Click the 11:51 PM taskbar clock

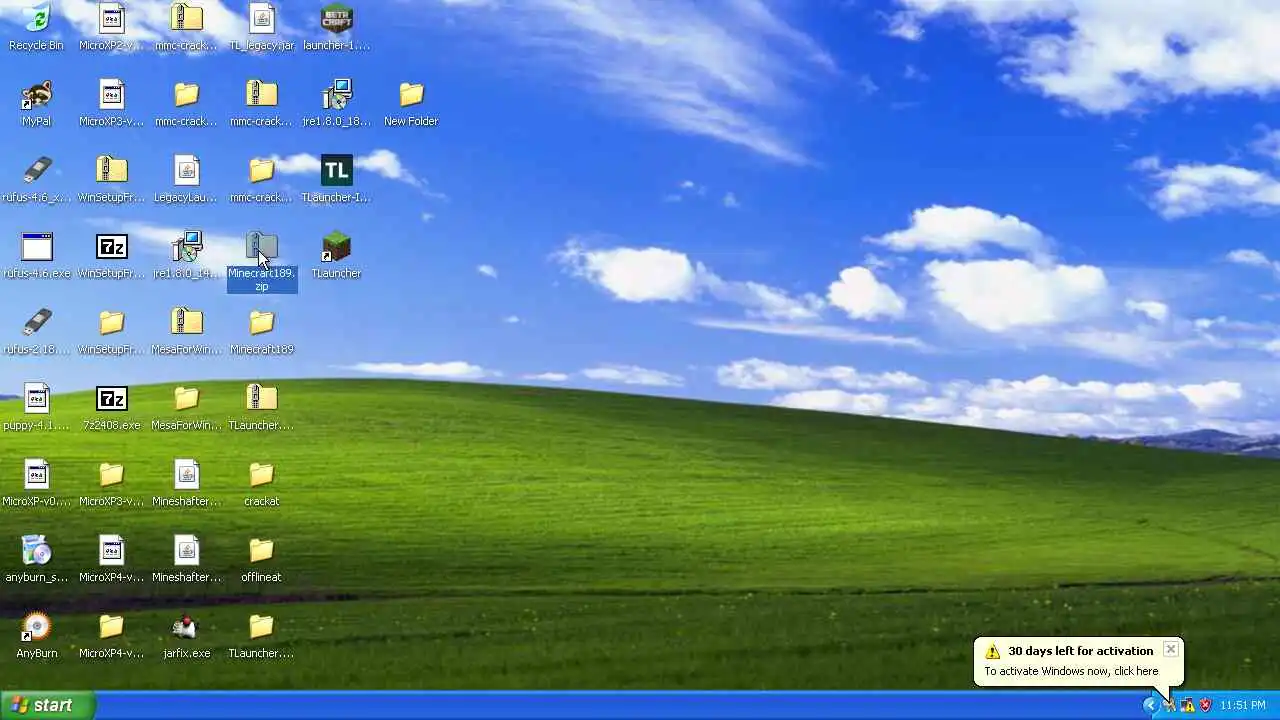tap(1243, 705)
